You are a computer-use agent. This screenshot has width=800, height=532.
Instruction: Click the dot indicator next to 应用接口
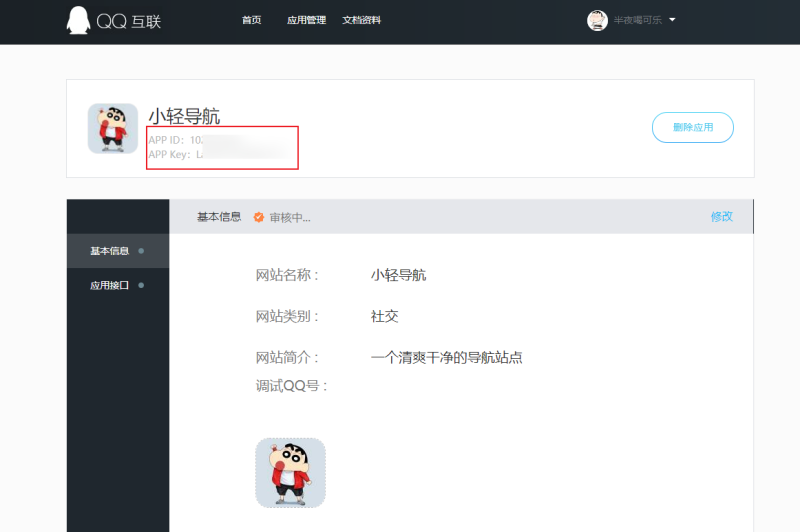tap(141, 285)
